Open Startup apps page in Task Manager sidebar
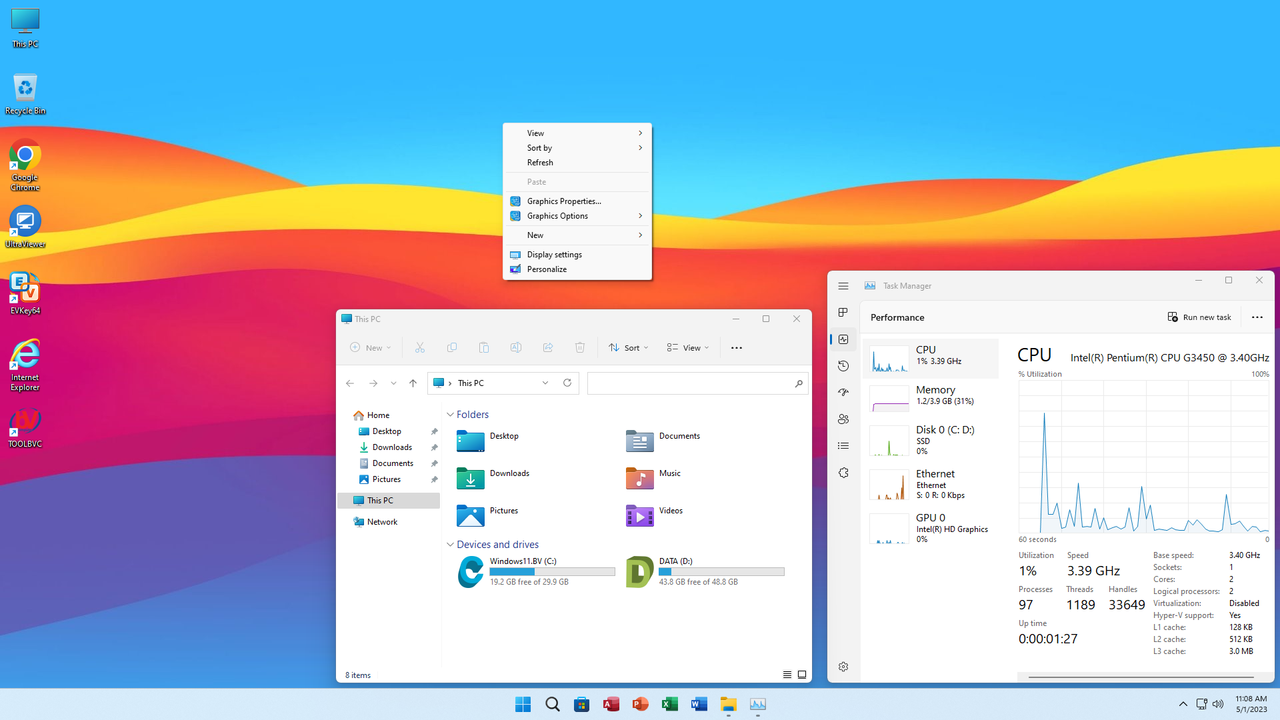Screen dimensions: 1280x720 (843, 393)
